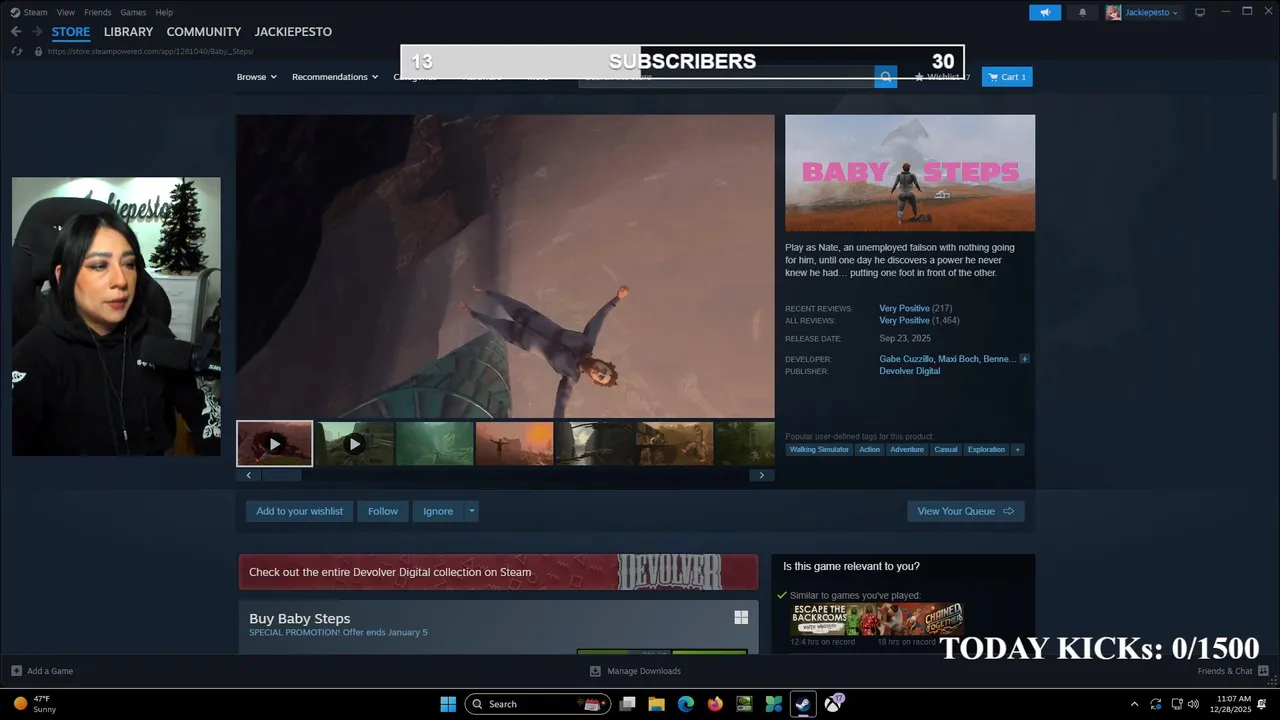Open the Ignore options dropdown arrow
This screenshot has height=720, width=1280.
click(x=471, y=511)
